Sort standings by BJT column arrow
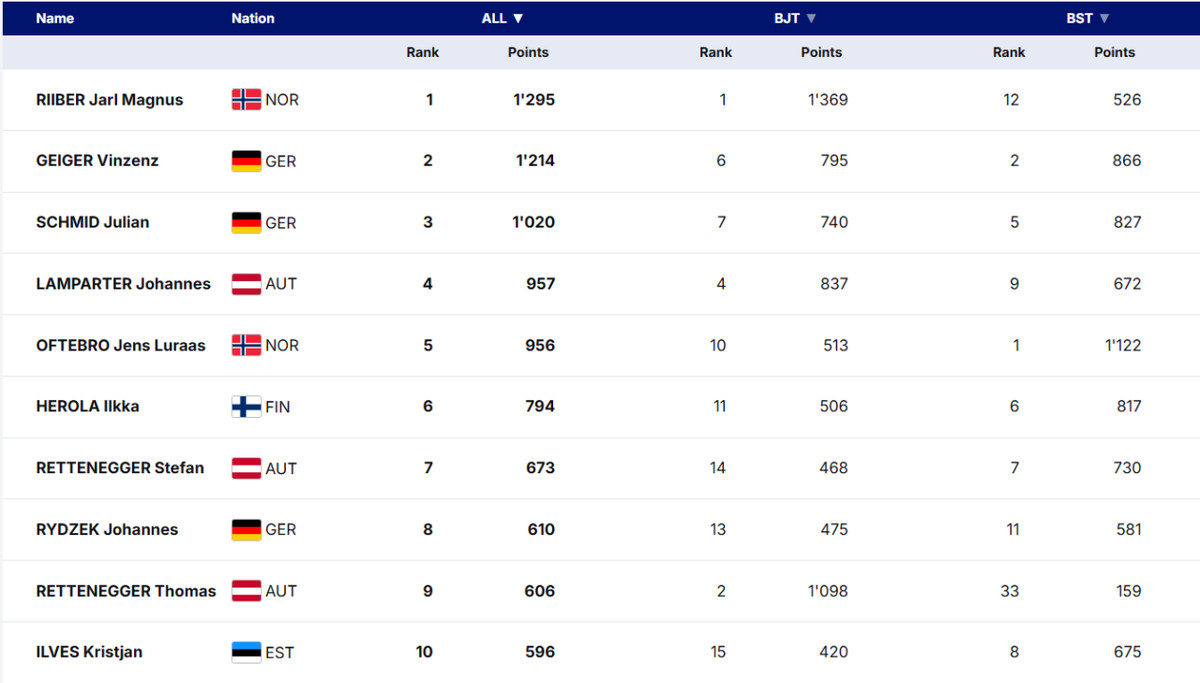 [x=811, y=18]
